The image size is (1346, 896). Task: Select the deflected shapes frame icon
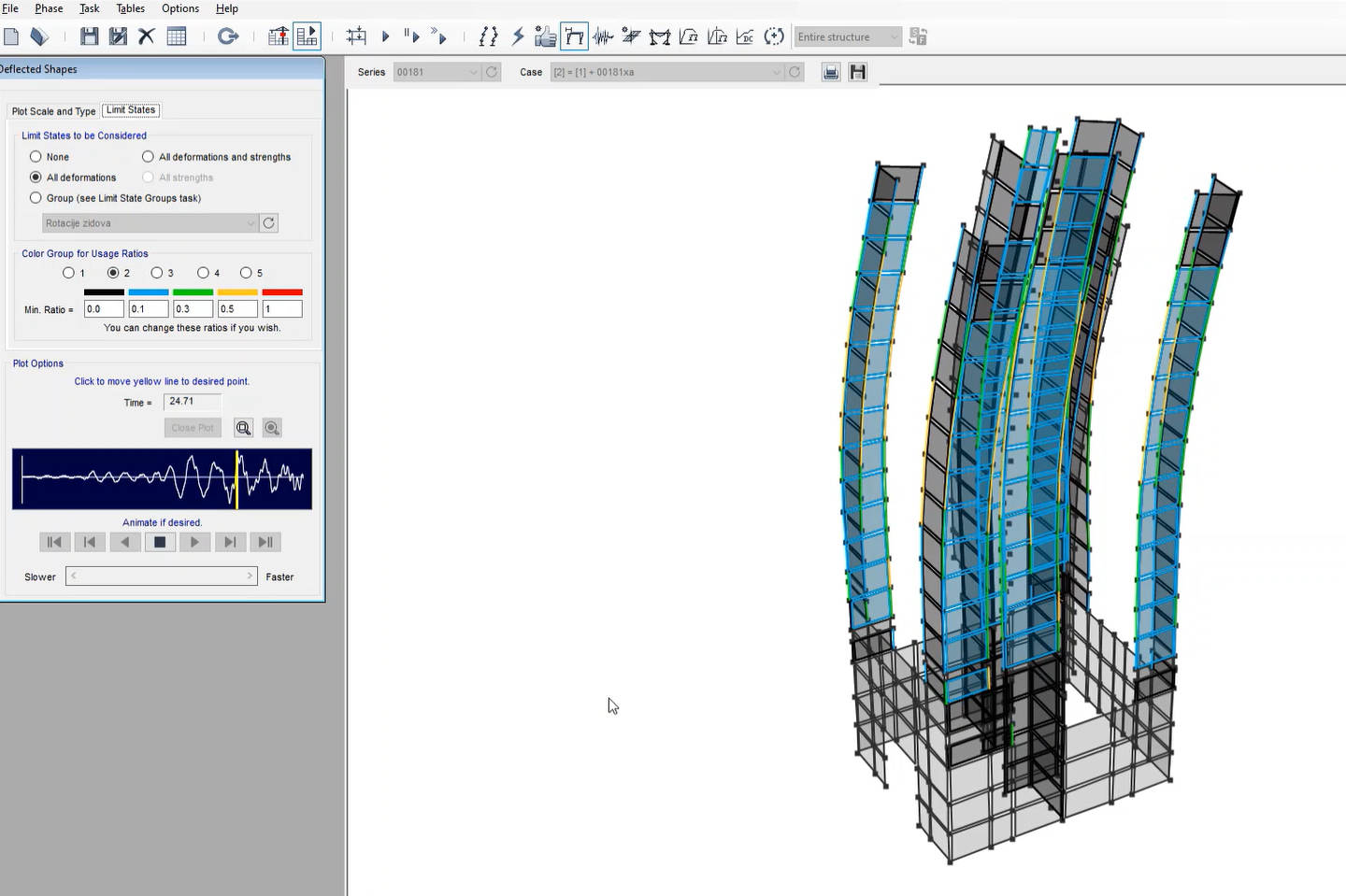point(574,36)
